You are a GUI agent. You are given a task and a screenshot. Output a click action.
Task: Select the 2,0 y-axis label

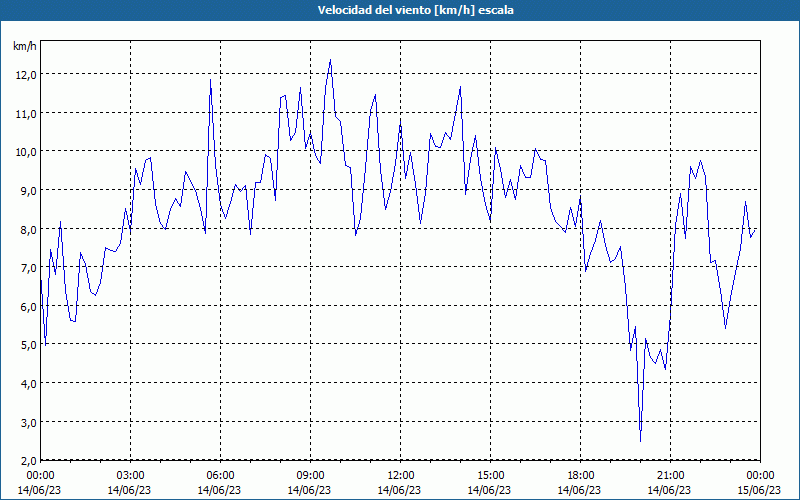click(x=29, y=461)
